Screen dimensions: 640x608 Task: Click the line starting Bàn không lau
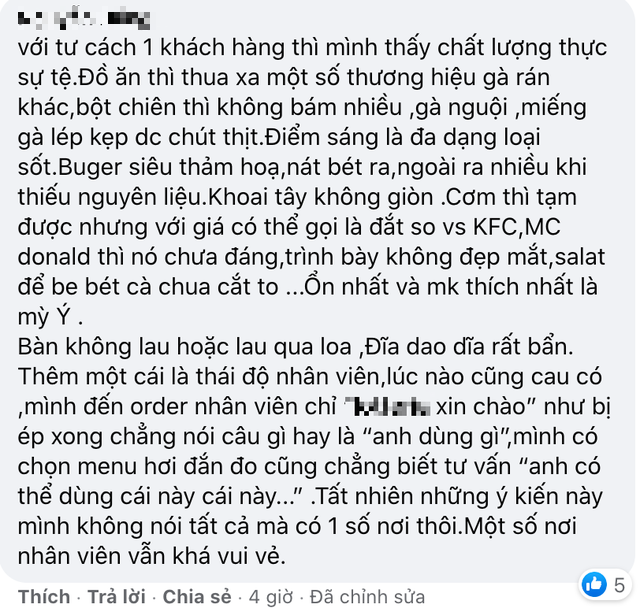(296, 347)
